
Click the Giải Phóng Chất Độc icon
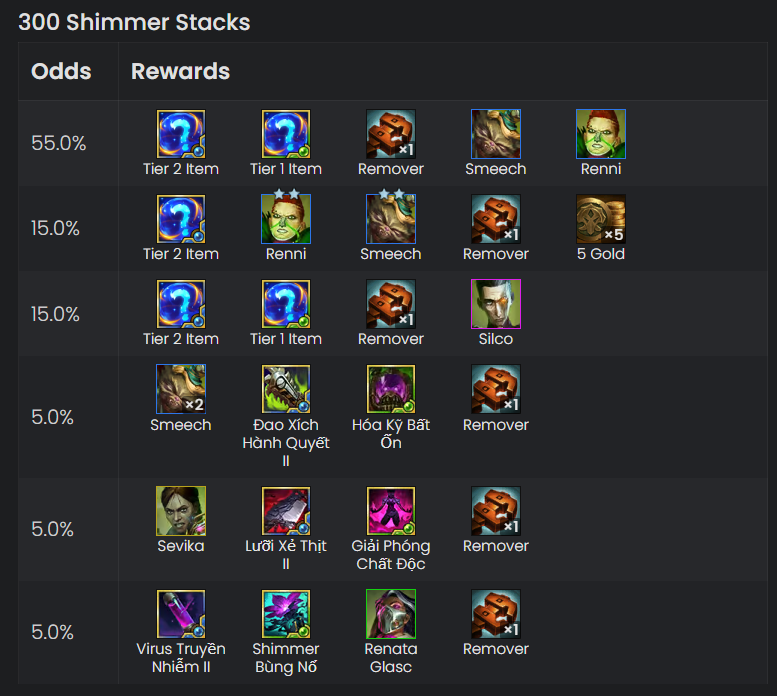[390, 511]
